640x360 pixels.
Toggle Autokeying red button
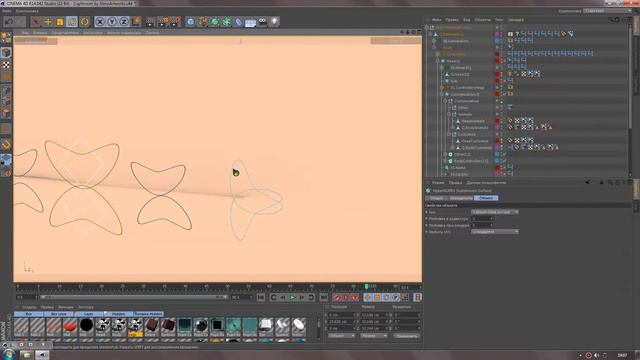click(346, 297)
